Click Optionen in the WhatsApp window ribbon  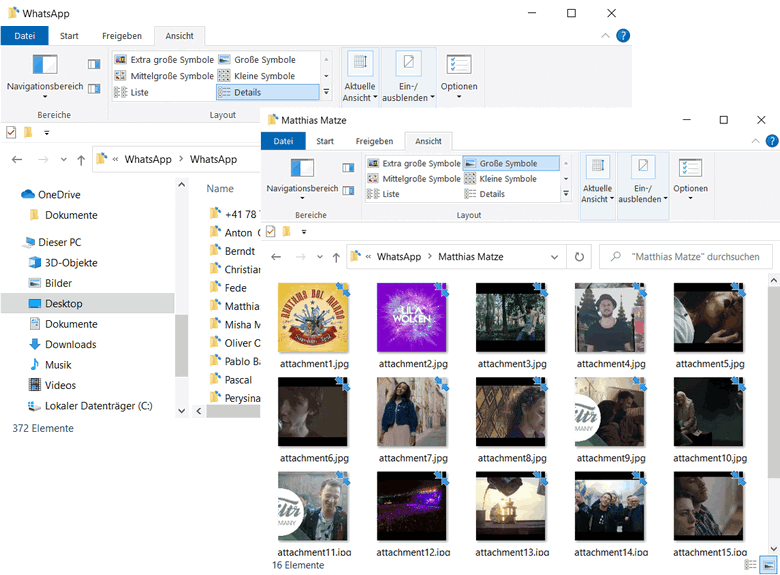459,75
